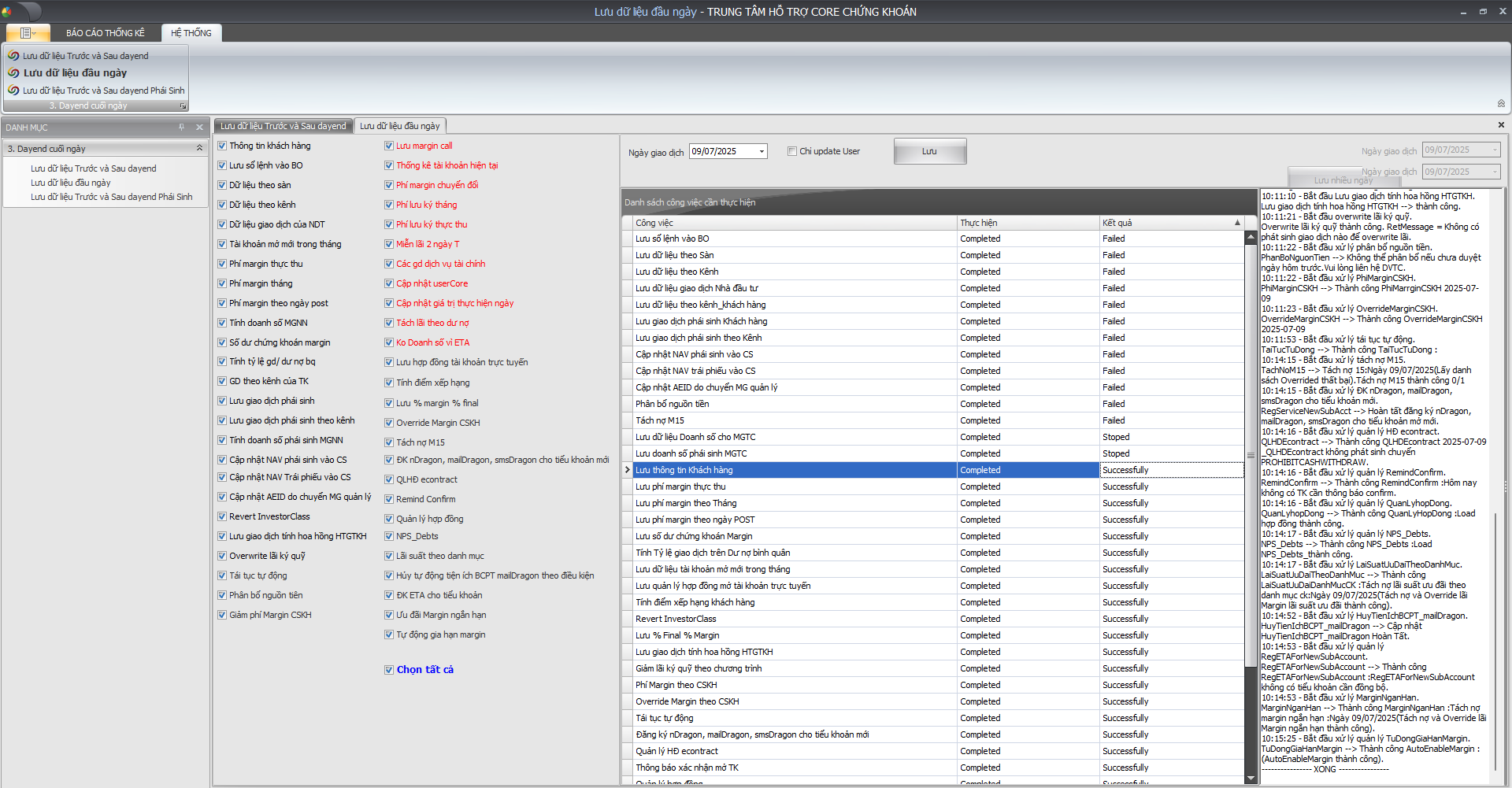
Task: Click ribbon item Lưu dữ liệu Trước và Sau dayend
Action: coord(85,56)
